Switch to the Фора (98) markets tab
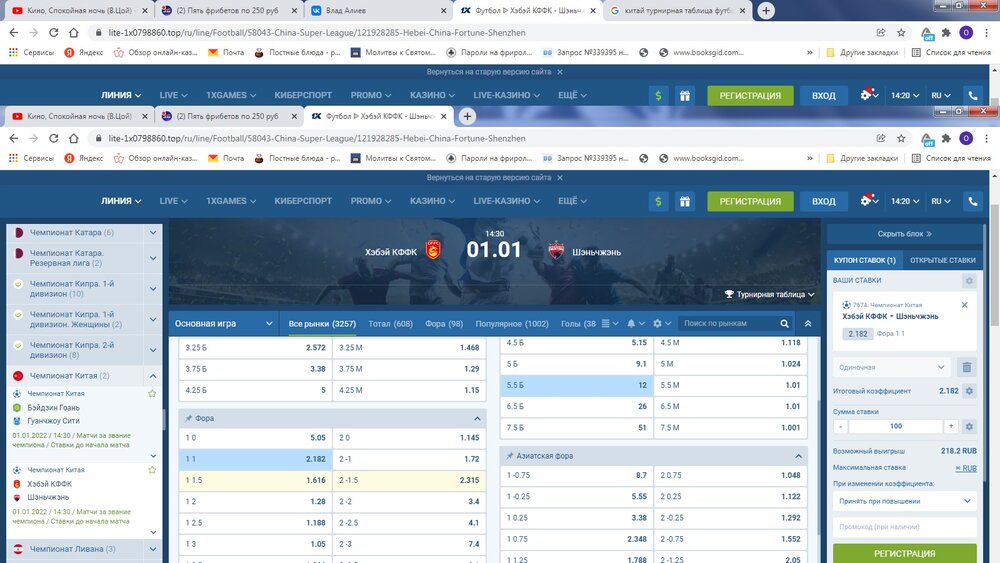The height and width of the screenshot is (563, 1000). pos(444,324)
